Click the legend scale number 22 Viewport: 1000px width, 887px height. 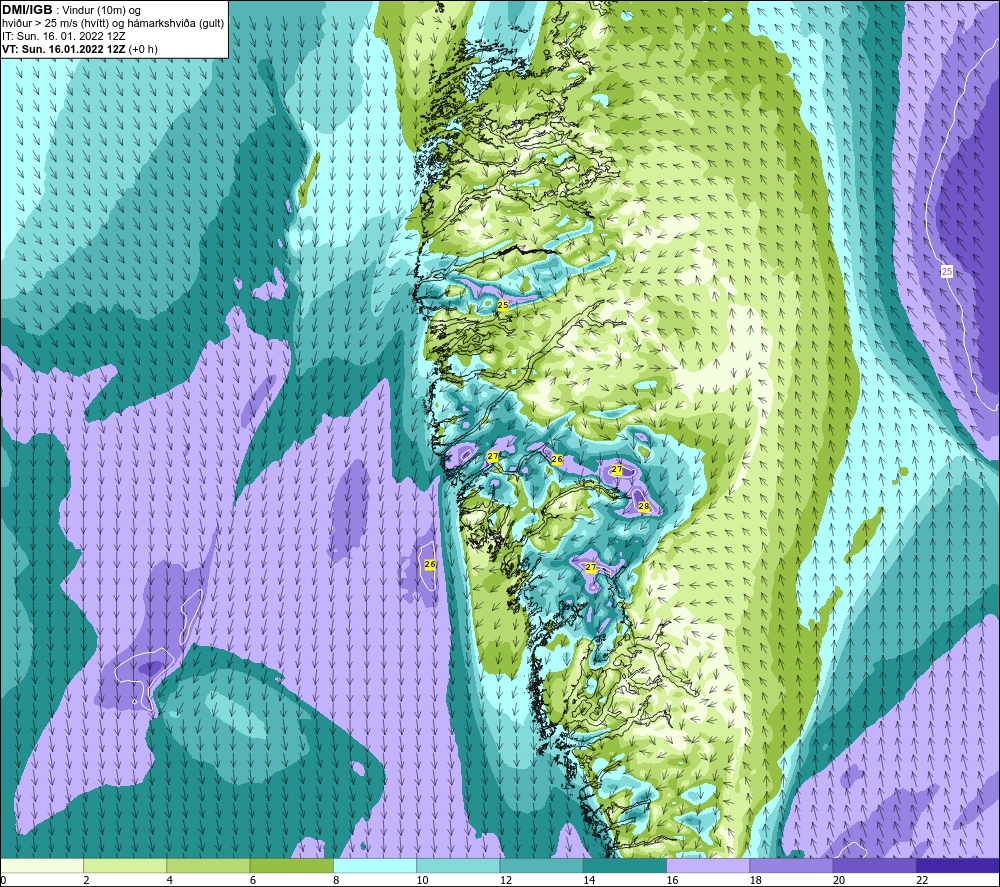(x=922, y=880)
